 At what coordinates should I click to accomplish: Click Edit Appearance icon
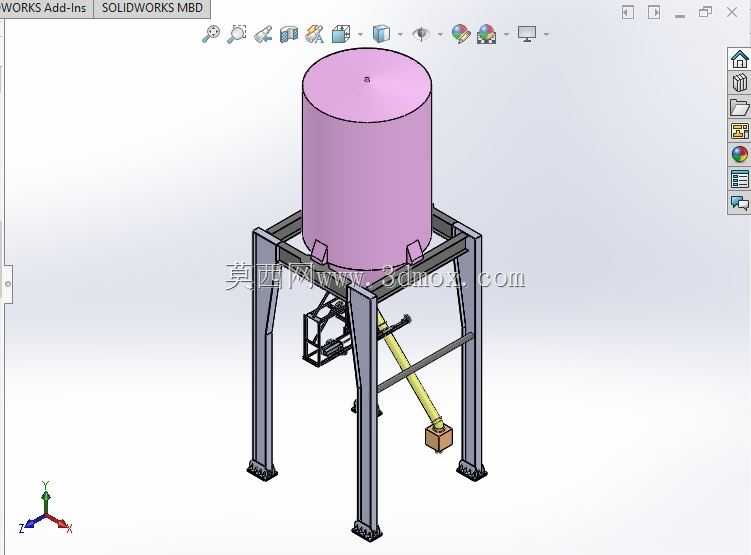(461, 34)
